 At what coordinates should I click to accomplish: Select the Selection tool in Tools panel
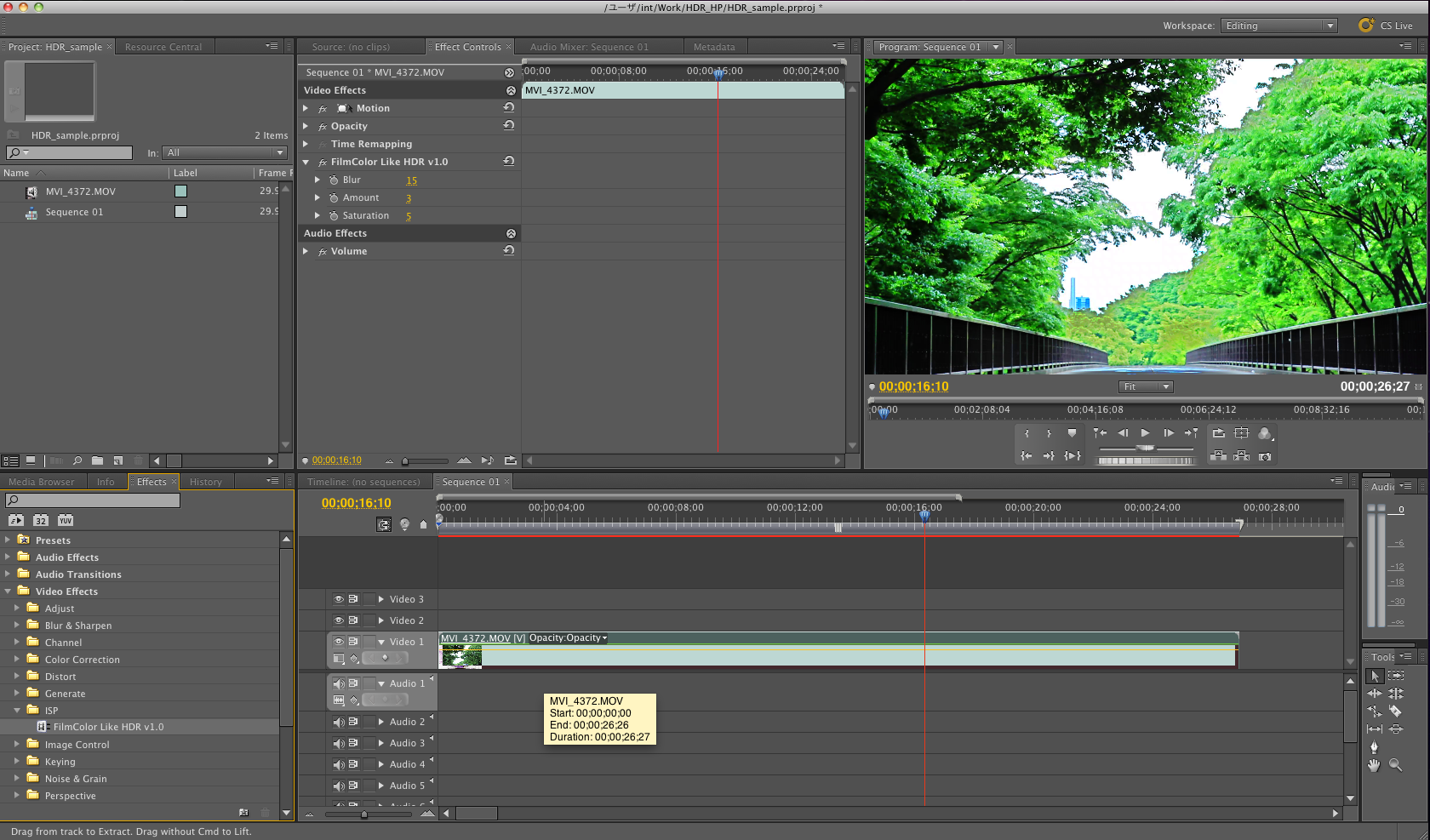tap(1375, 676)
